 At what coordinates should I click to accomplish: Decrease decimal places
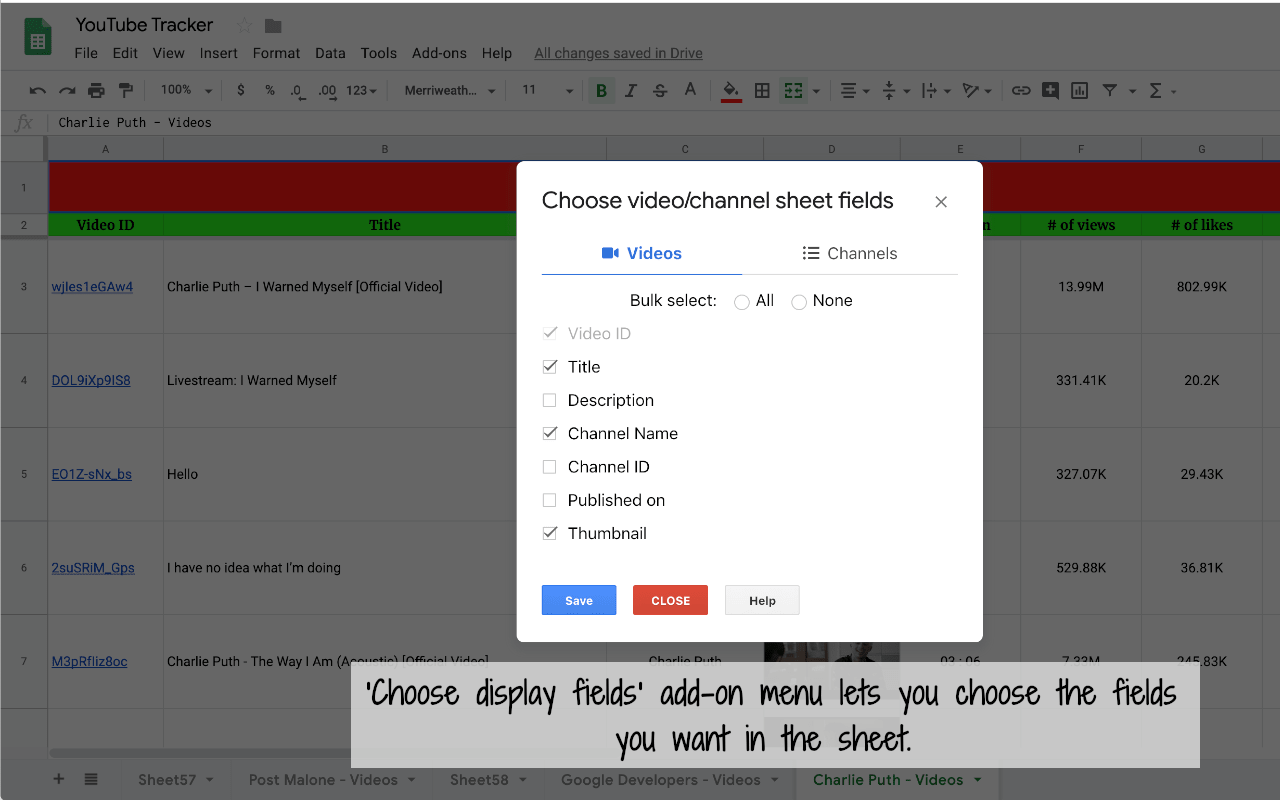pos(298,91)
